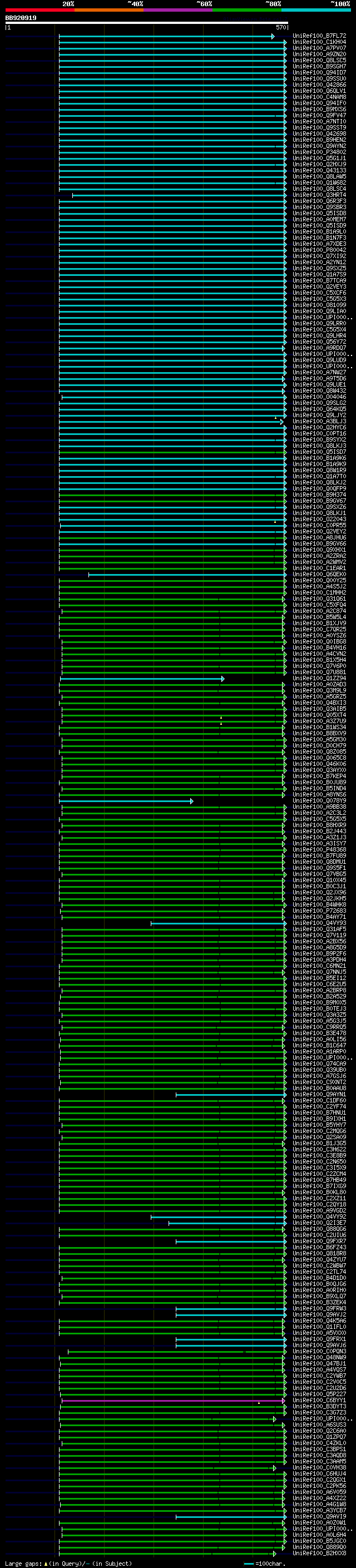The image size is (356, 1568).
Task: Click the short cyan bar for UniRef100_Q1ZZ94
Action: pos(142,679)
